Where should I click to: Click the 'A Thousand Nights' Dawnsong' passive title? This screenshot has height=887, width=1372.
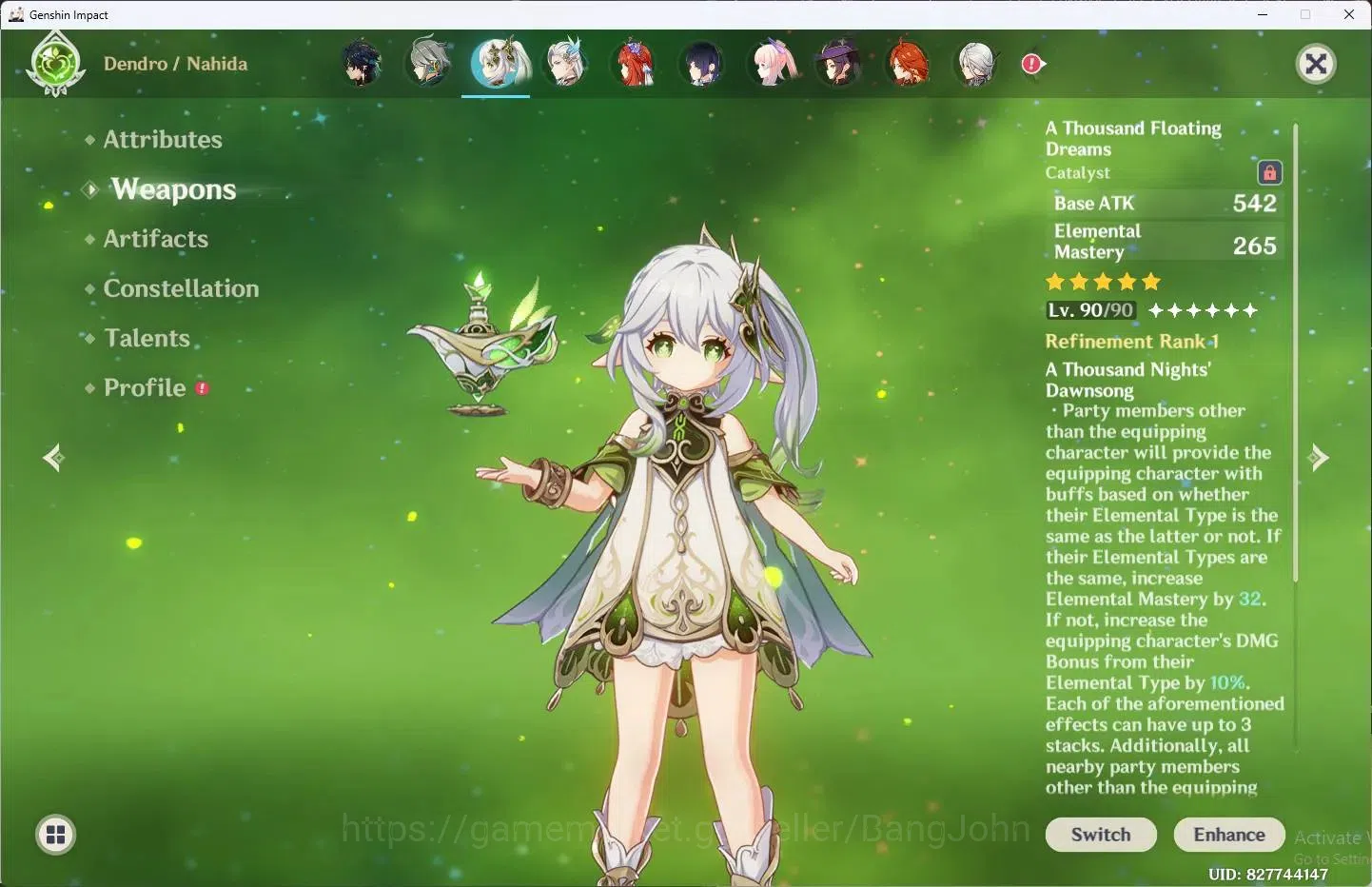[x=1127, y=380]
